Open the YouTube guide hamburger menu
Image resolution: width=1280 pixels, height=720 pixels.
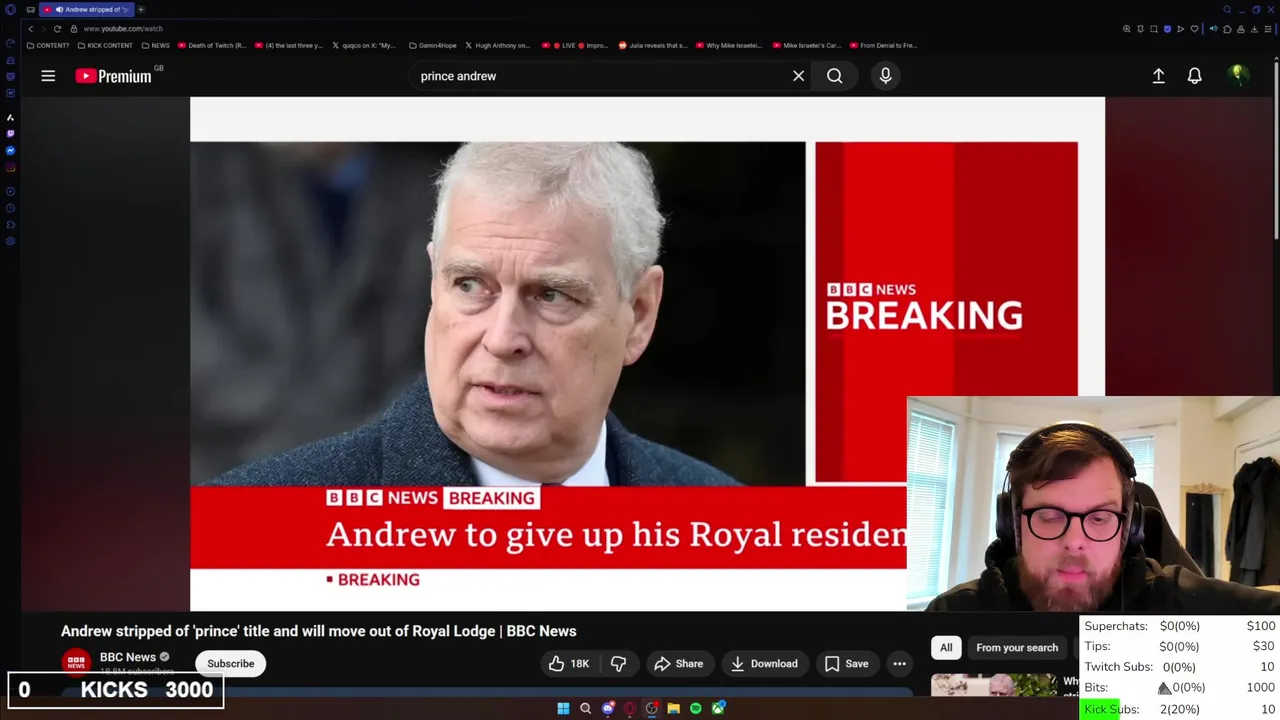[48, 76]
